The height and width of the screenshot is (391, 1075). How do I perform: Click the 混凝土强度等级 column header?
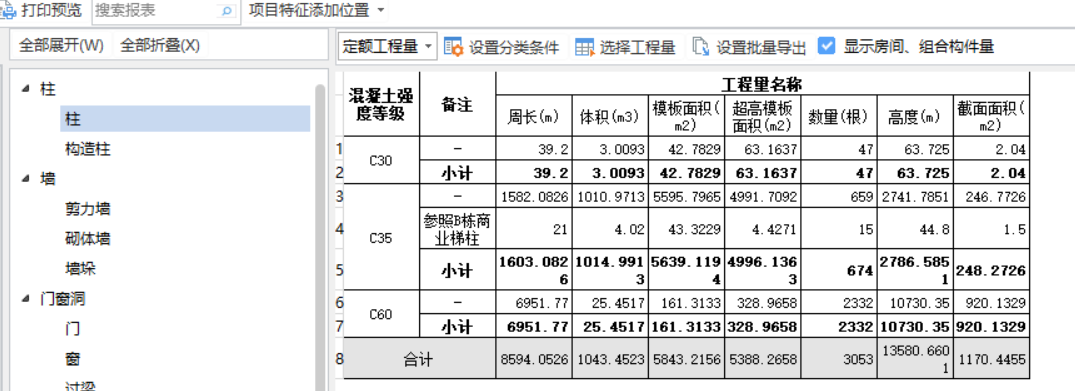(382, 104)
